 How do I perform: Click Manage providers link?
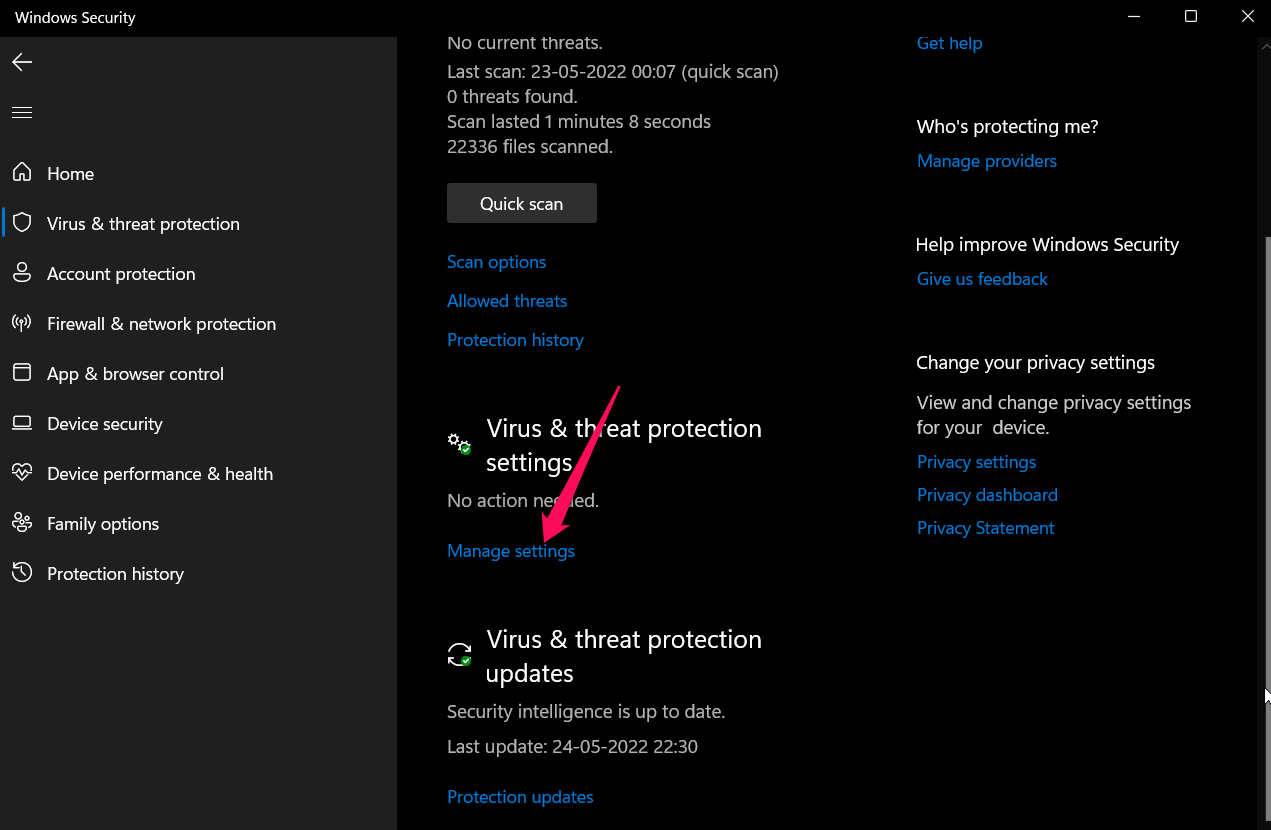click(986, 161)
